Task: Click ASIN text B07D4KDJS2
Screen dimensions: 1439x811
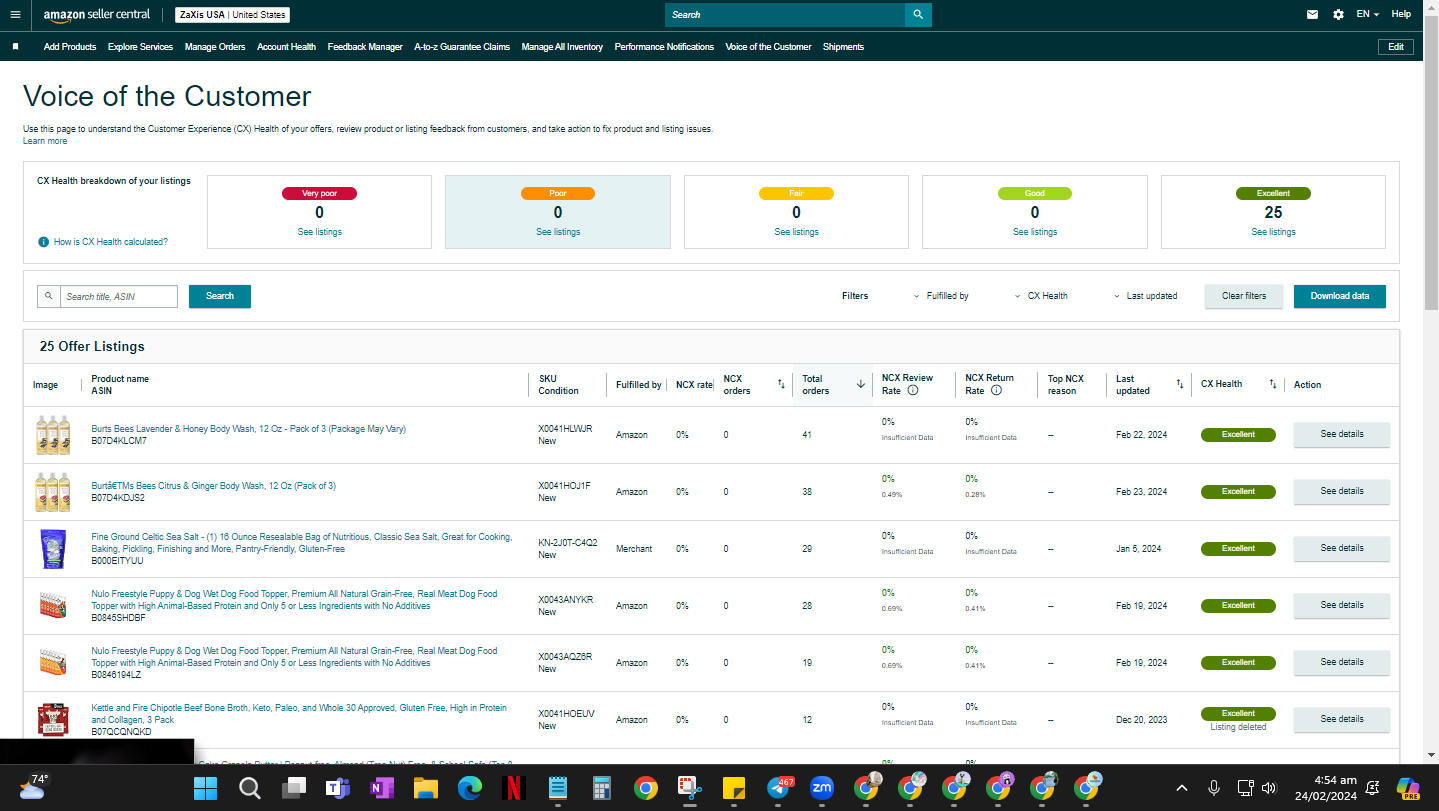Action: tap(118, 498)
